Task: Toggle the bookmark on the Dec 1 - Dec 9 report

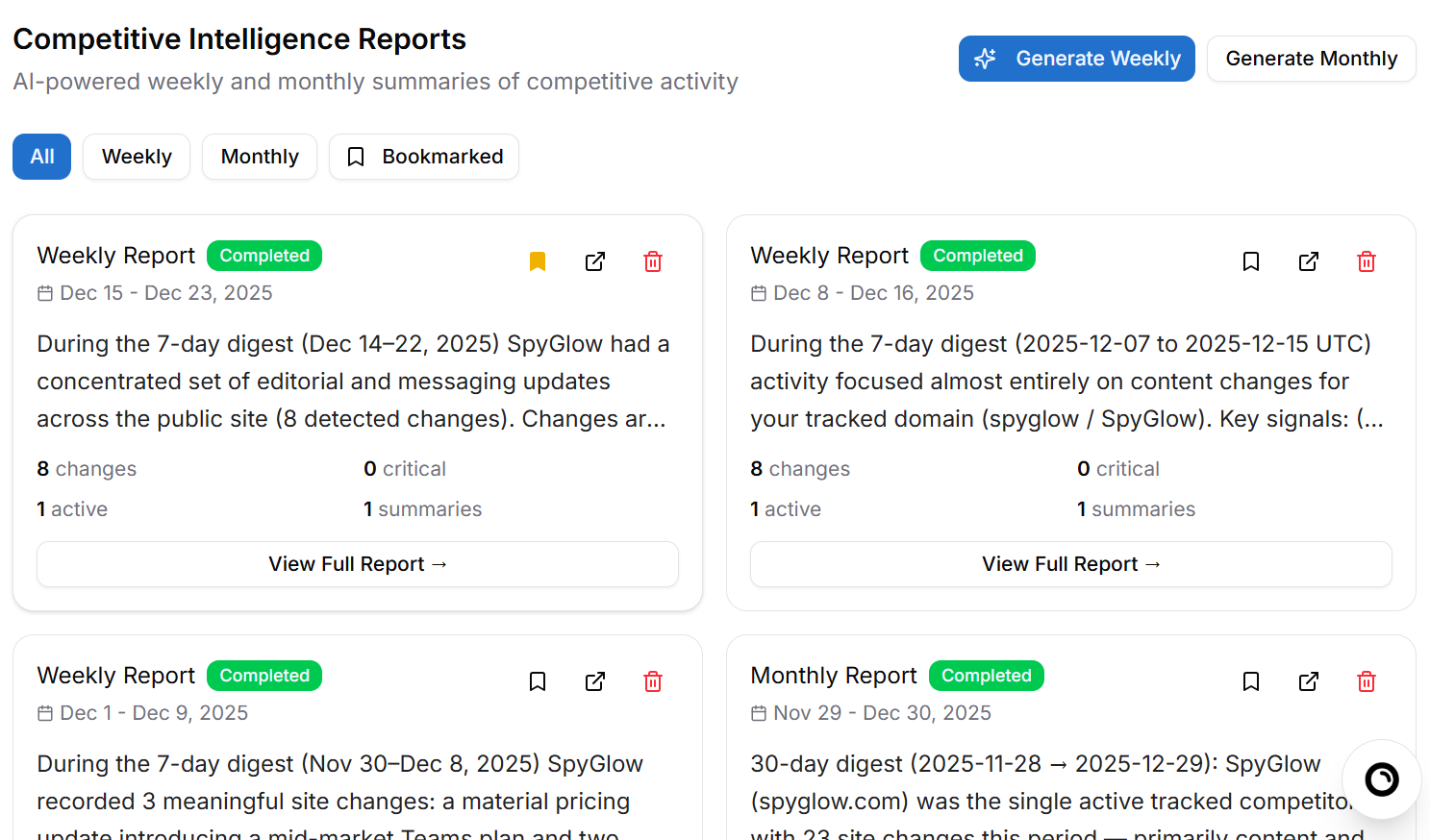Action: (x=538, y=680)
